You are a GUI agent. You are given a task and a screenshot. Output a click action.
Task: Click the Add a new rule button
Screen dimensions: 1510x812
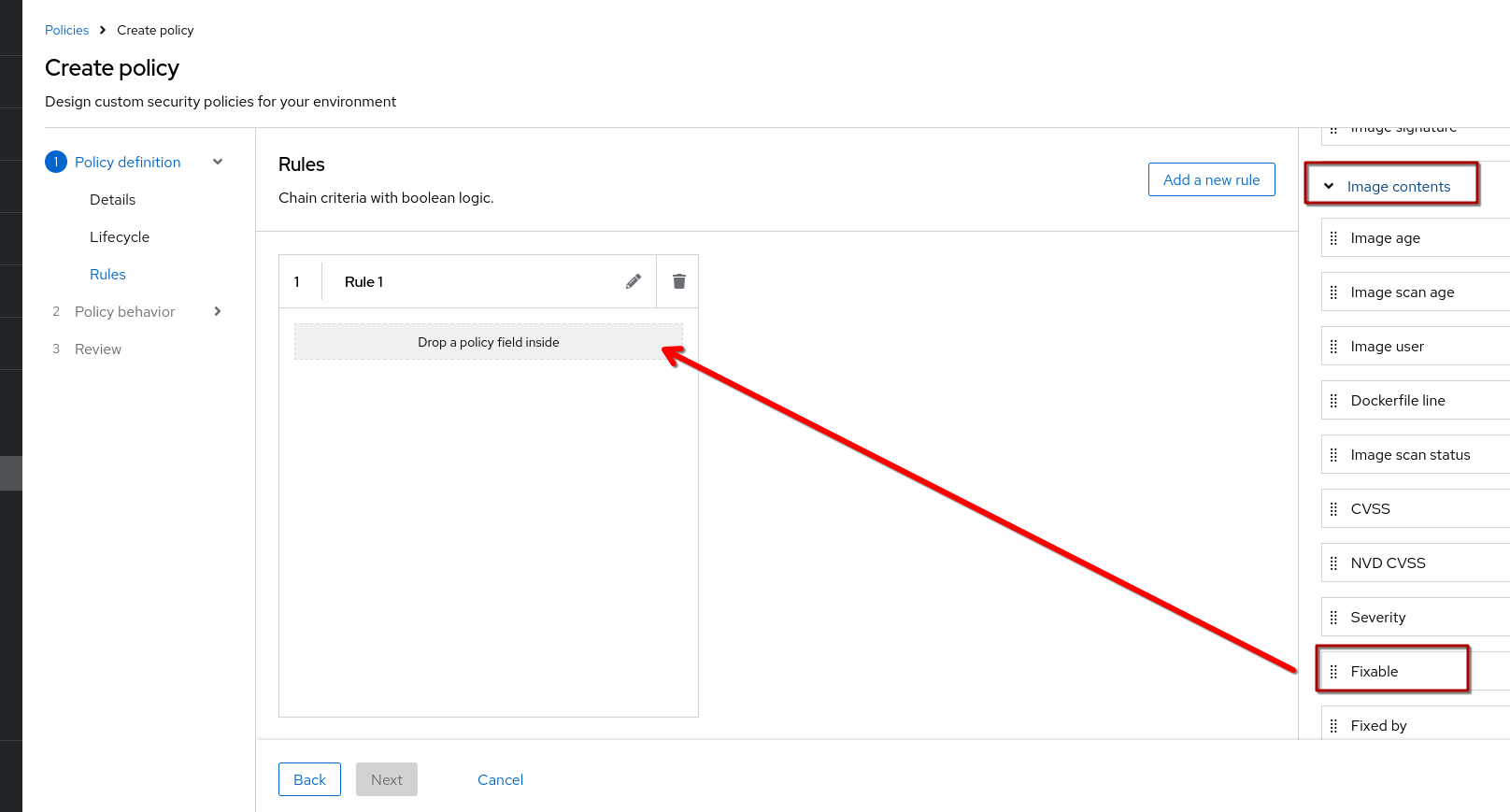point(1211,179)
